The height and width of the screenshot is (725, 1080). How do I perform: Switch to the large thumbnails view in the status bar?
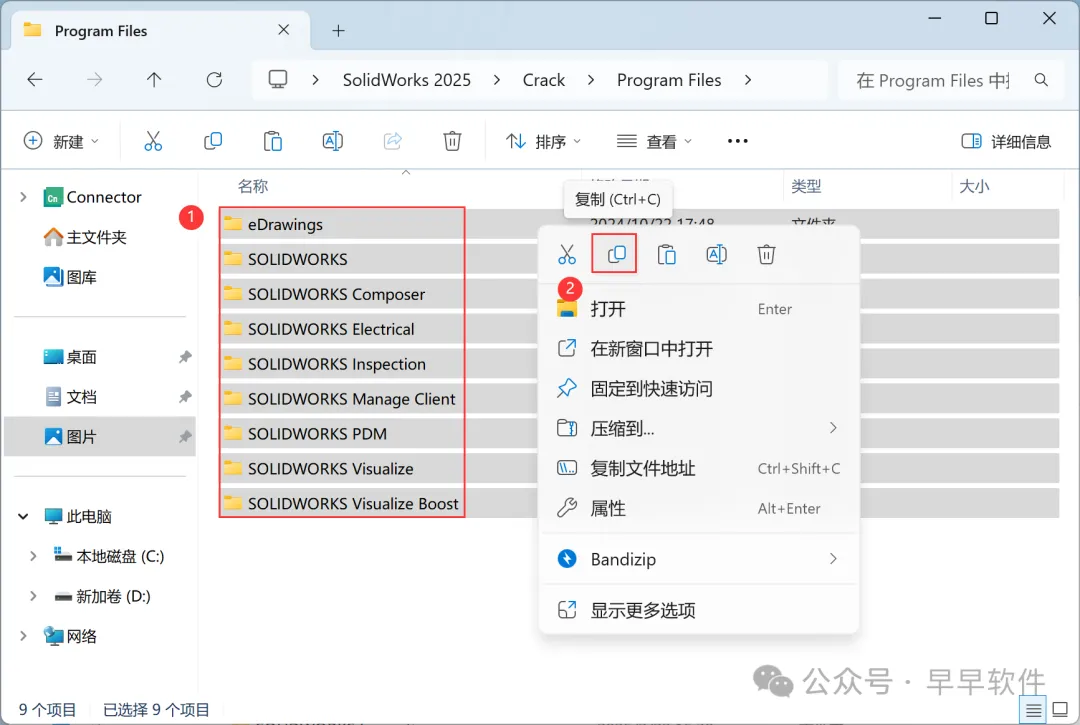(1061, 710)
